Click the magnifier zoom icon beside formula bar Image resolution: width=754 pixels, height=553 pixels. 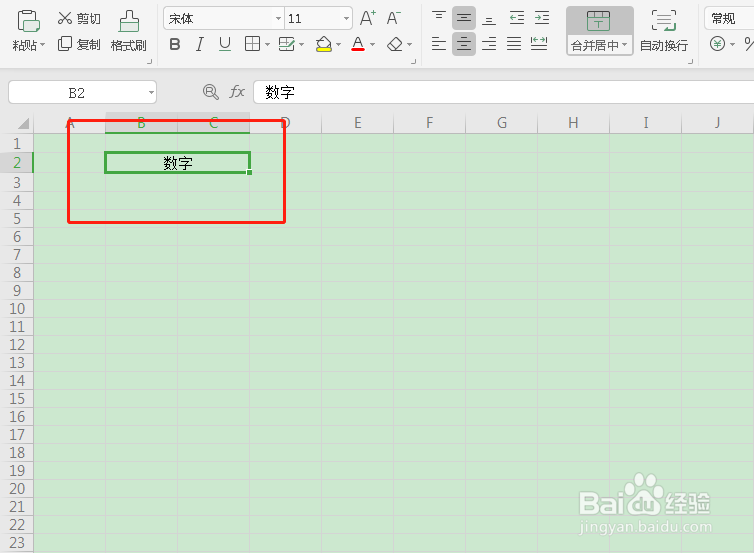coord(211,92)
